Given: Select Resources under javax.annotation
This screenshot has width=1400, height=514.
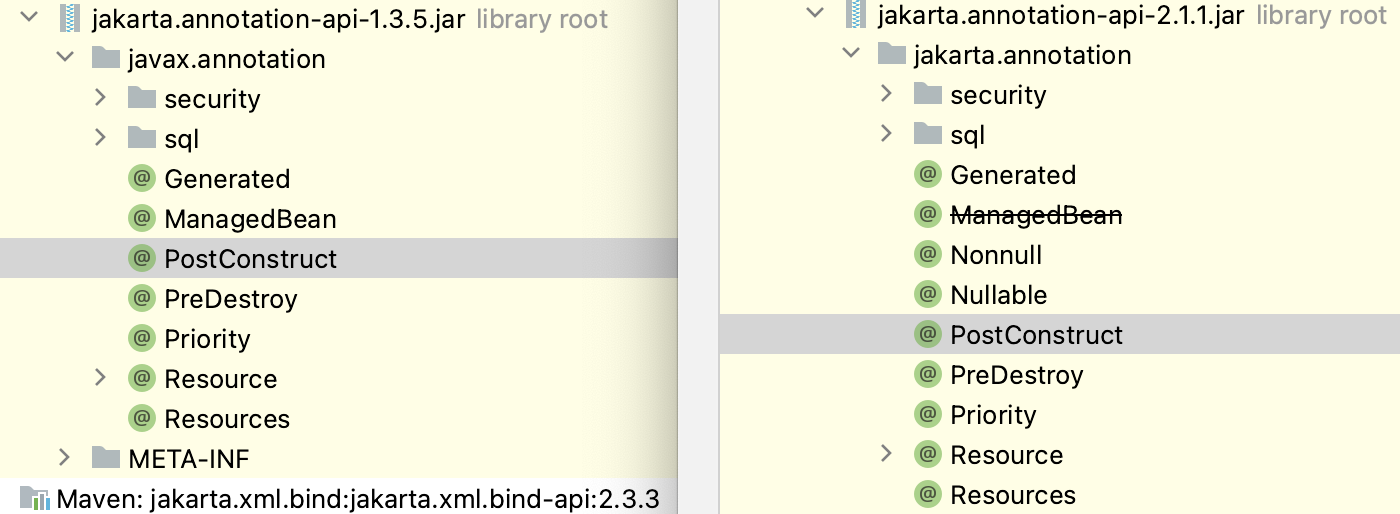Looking at the screenshot, I should point(227,419).
